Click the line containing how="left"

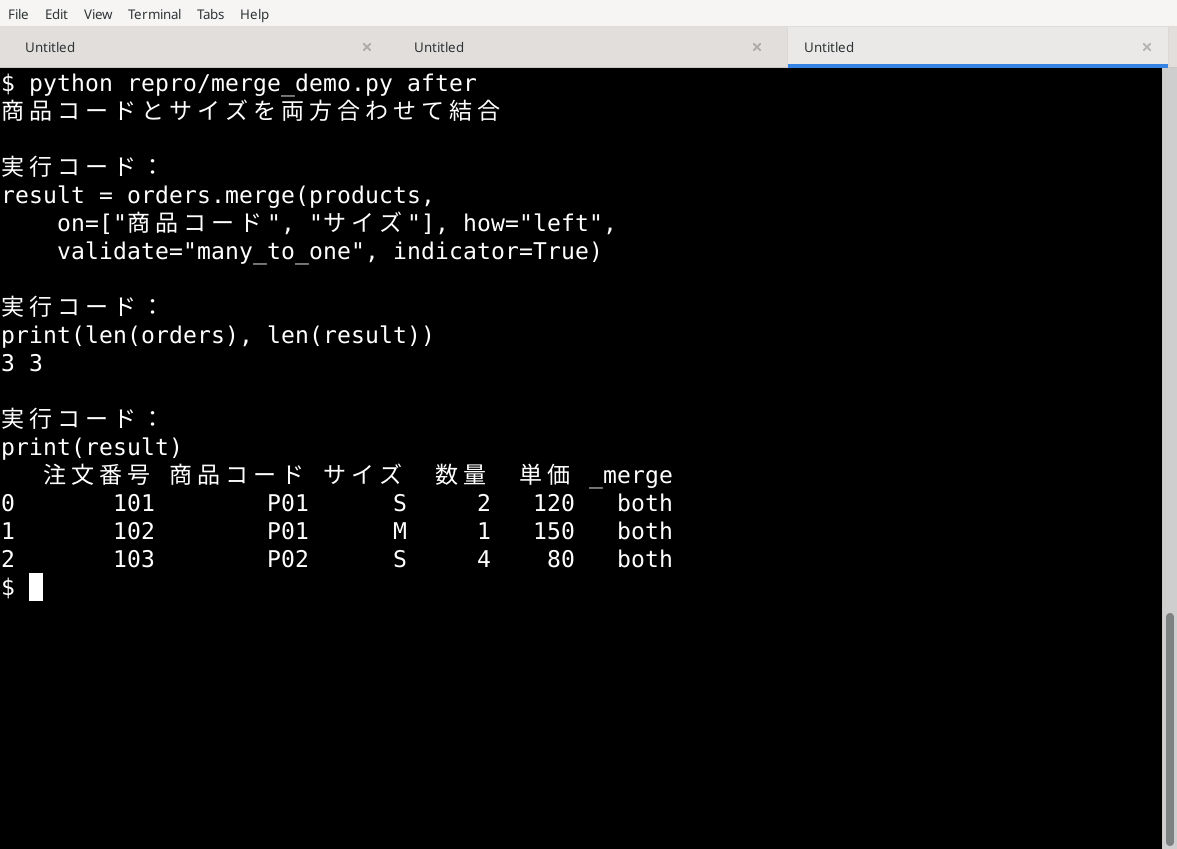click(x=336, y=223)
